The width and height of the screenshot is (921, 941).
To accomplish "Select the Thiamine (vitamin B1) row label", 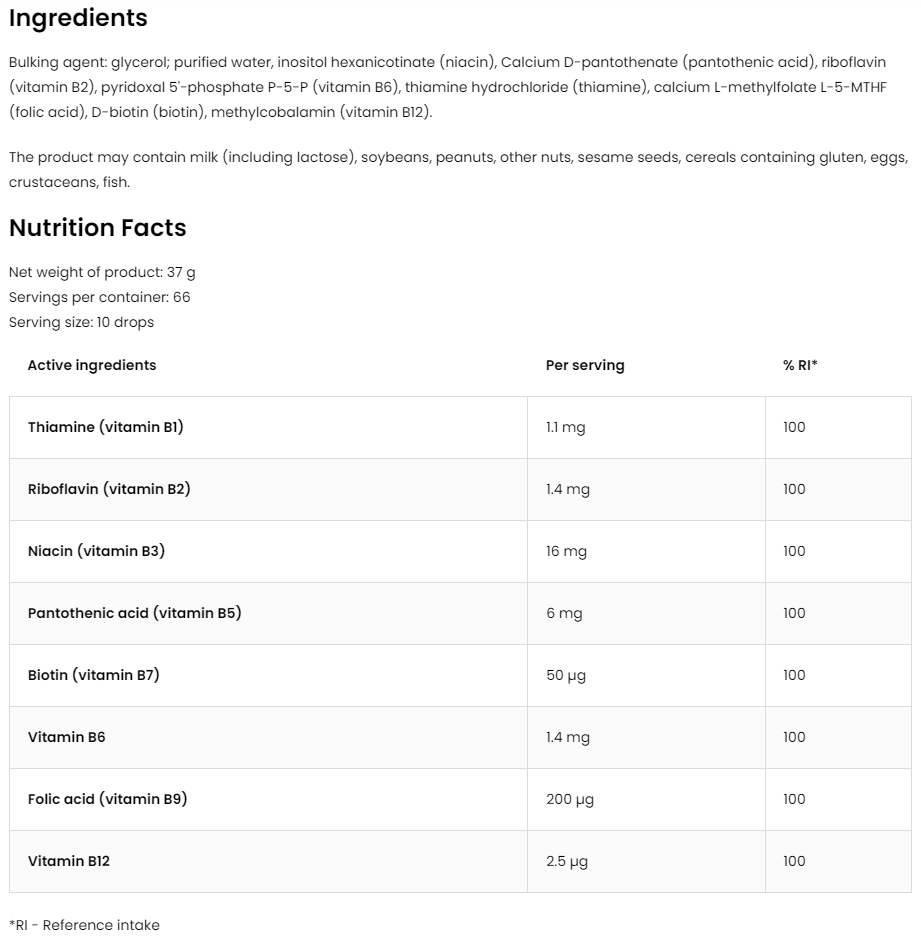I will [106, 427].
